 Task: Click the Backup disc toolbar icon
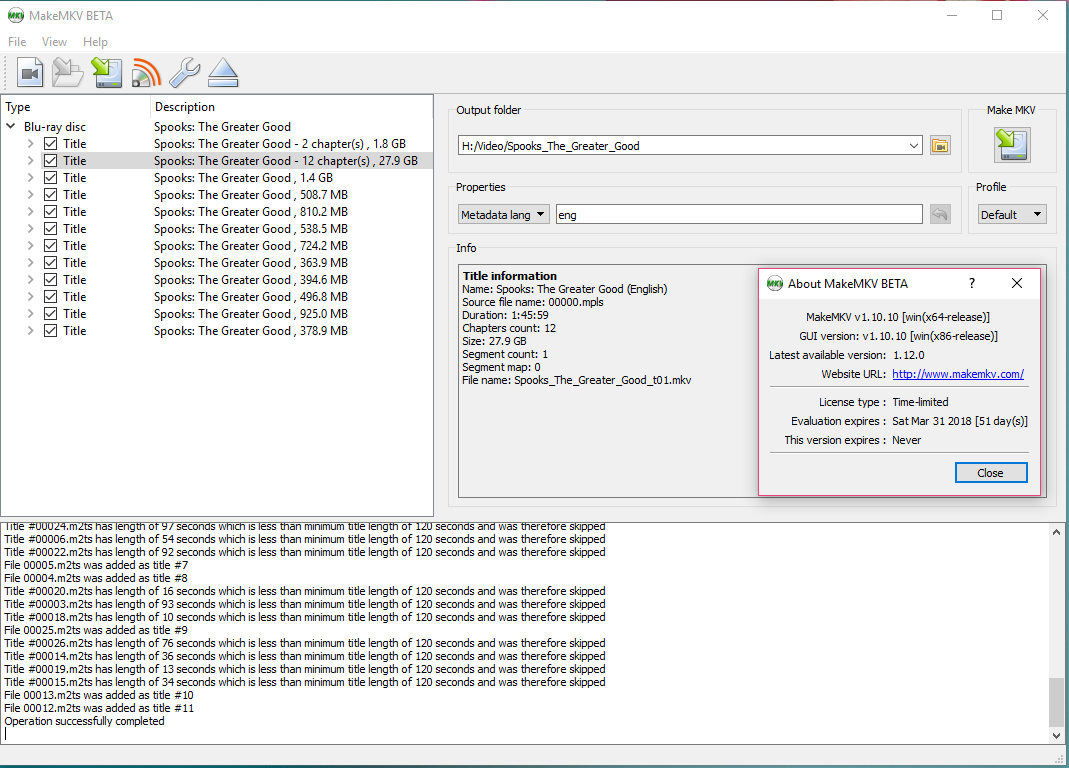pos(107,73)
